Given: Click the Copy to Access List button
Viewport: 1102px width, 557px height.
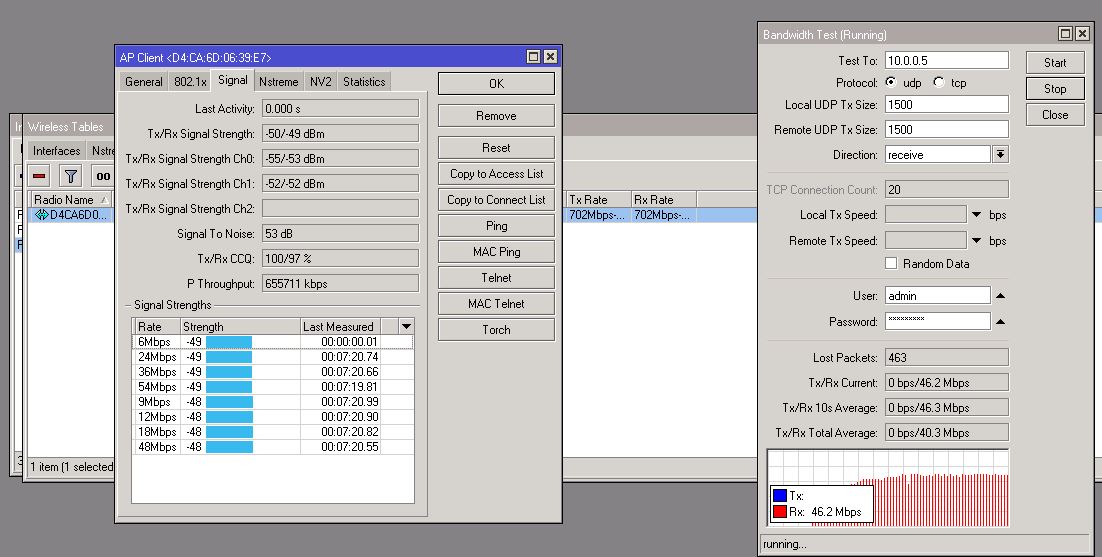Looking at the screenshot, I should [x=496, y=174].
